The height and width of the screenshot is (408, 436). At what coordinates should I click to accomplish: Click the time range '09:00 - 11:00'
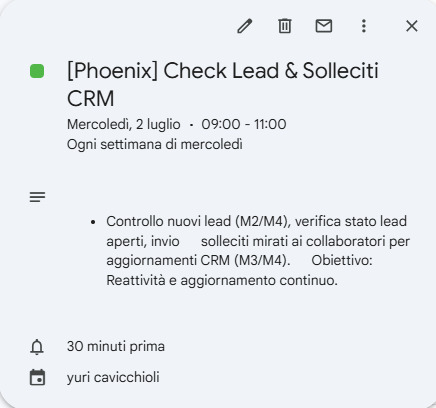pyautogui.click(x=244, y=124)
